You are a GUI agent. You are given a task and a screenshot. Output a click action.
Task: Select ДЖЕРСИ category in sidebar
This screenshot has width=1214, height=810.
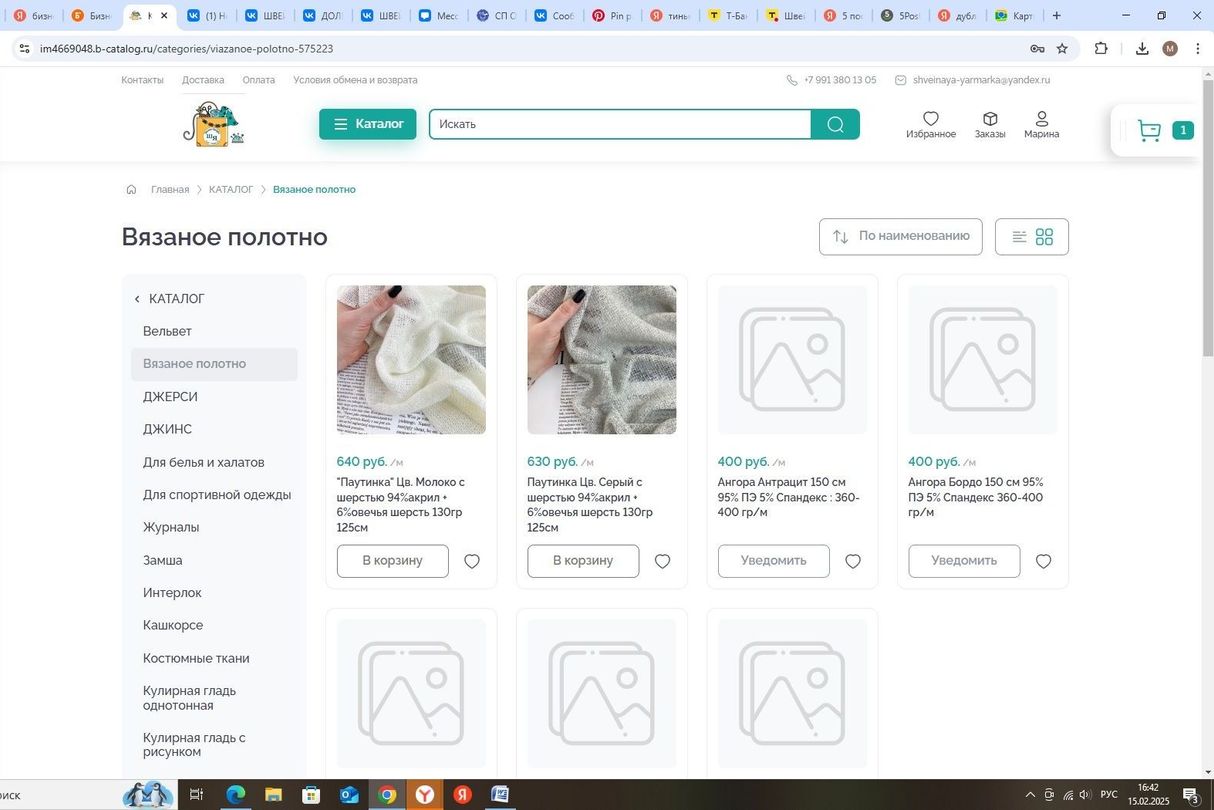coord(170,397)
